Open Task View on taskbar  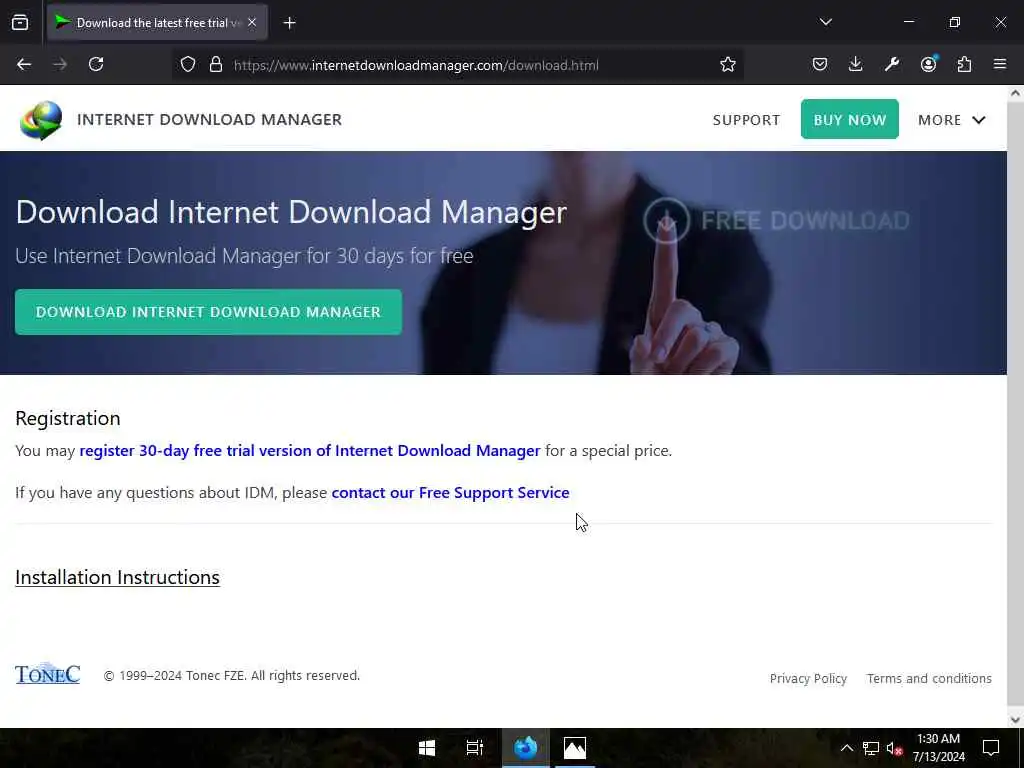point(475,748)
